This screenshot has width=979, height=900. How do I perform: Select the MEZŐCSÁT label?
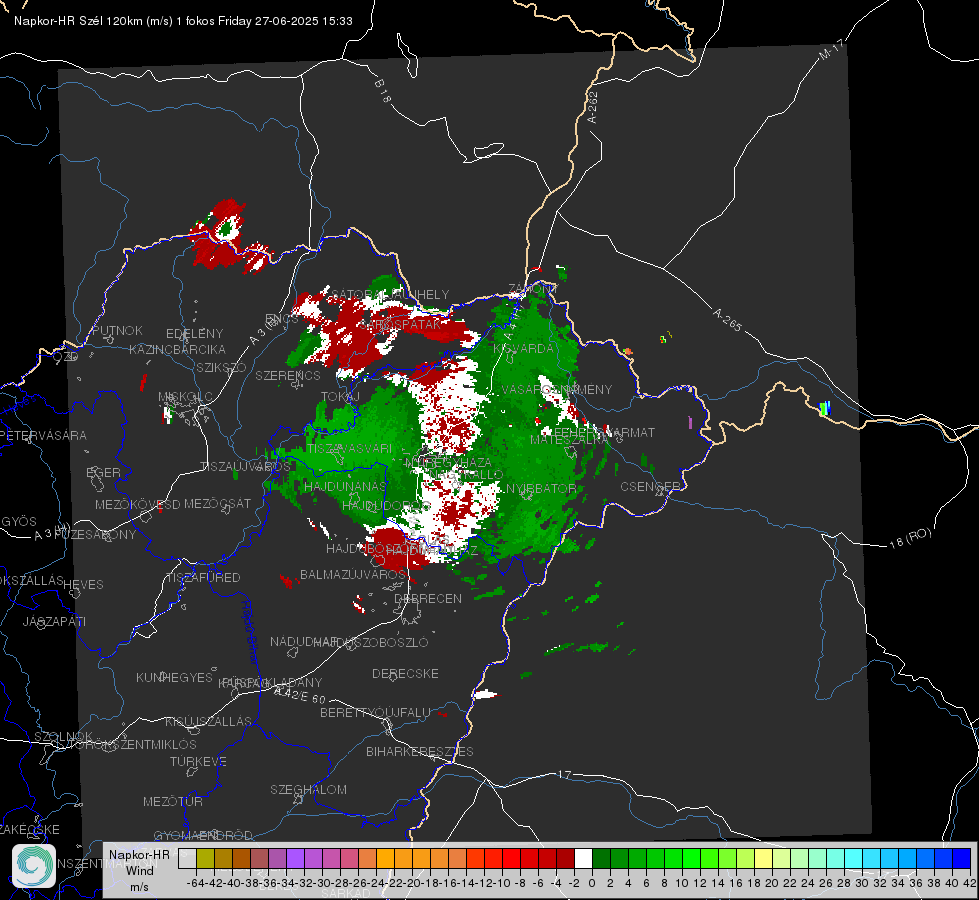pos(217,503)
